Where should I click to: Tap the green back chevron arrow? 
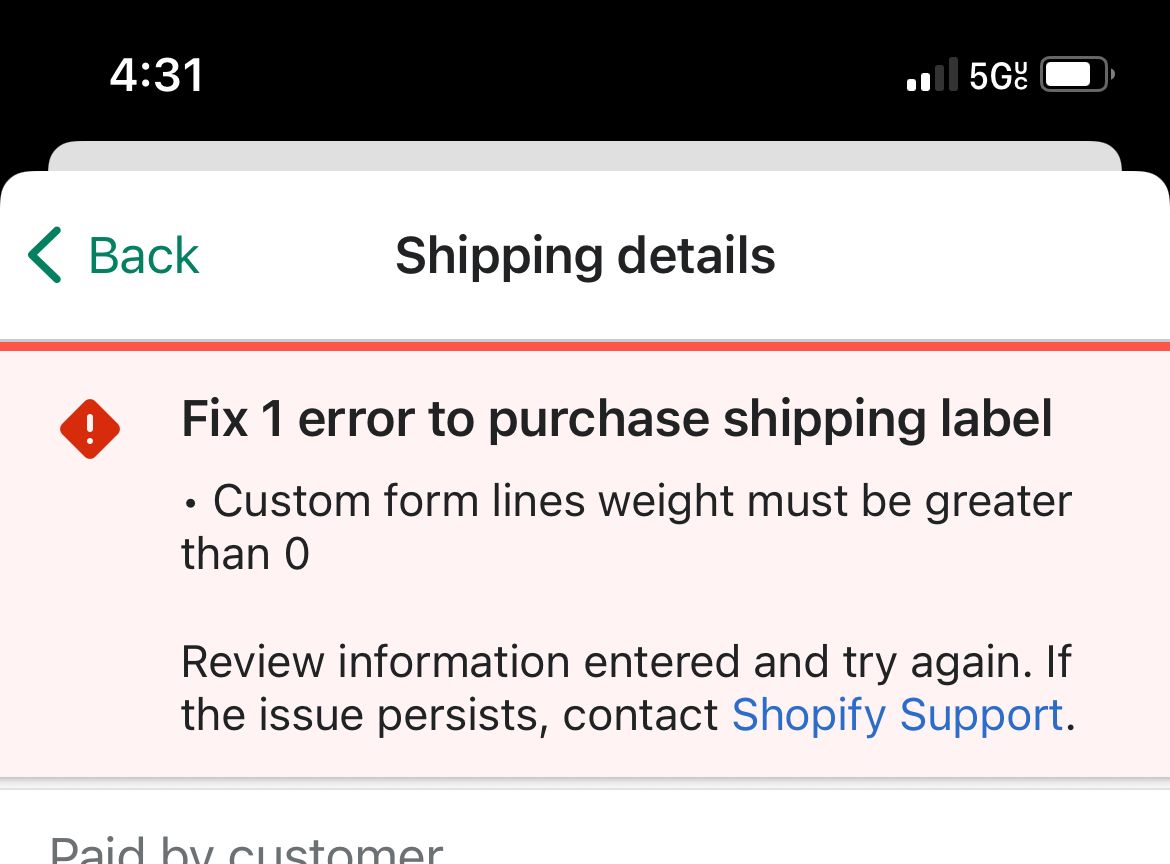pyautogui.click(x=46, y=255)
